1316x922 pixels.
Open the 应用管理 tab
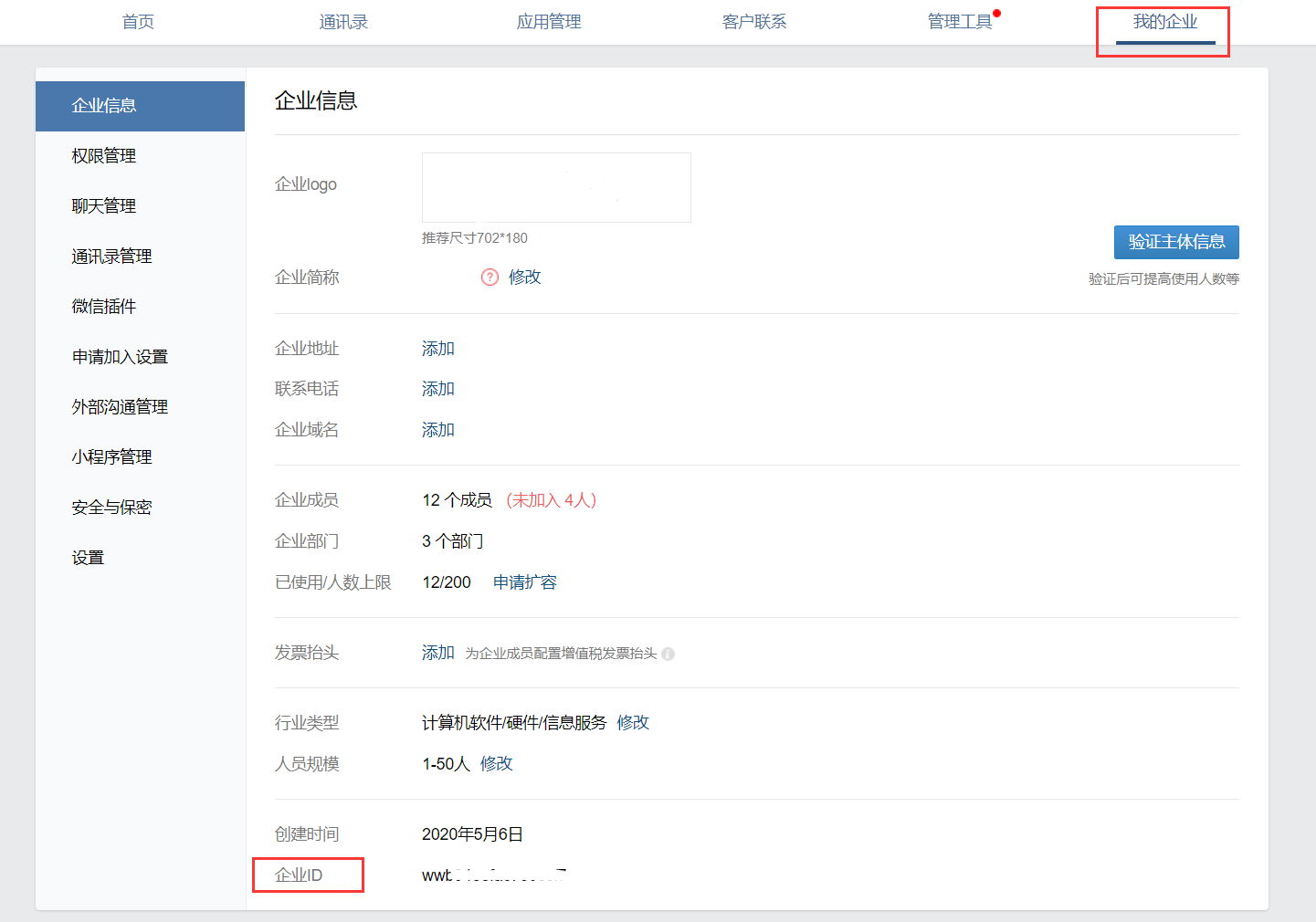tap(549, 22)
